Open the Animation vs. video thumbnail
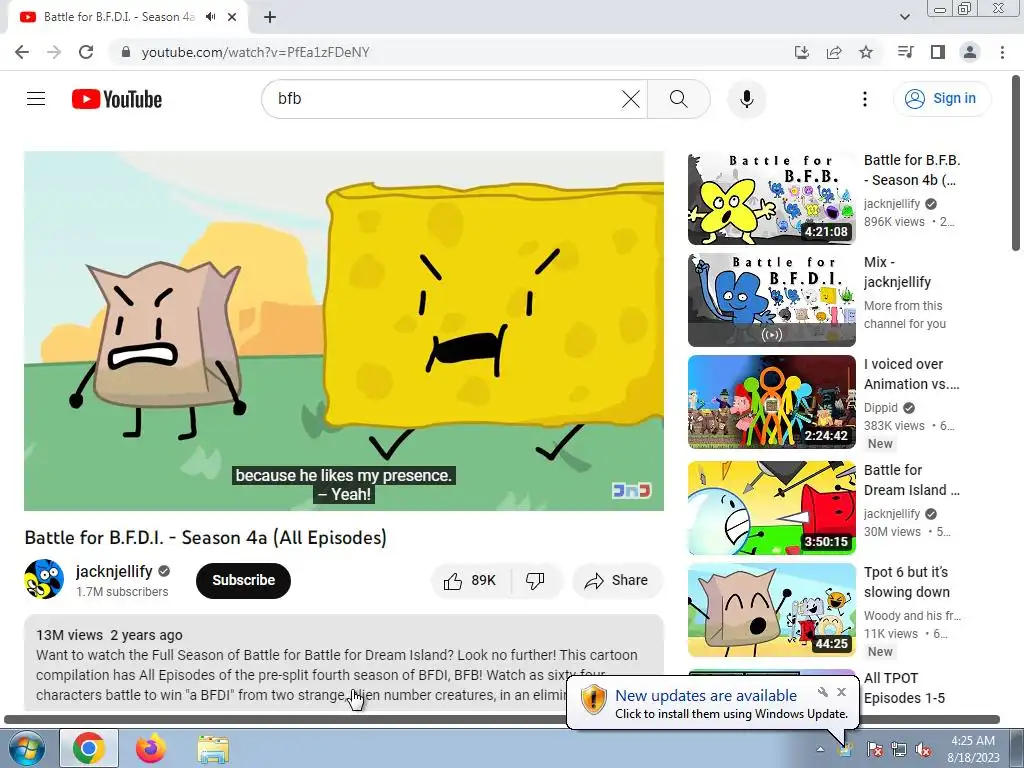Screen dimensions: 1024x768 771,402
